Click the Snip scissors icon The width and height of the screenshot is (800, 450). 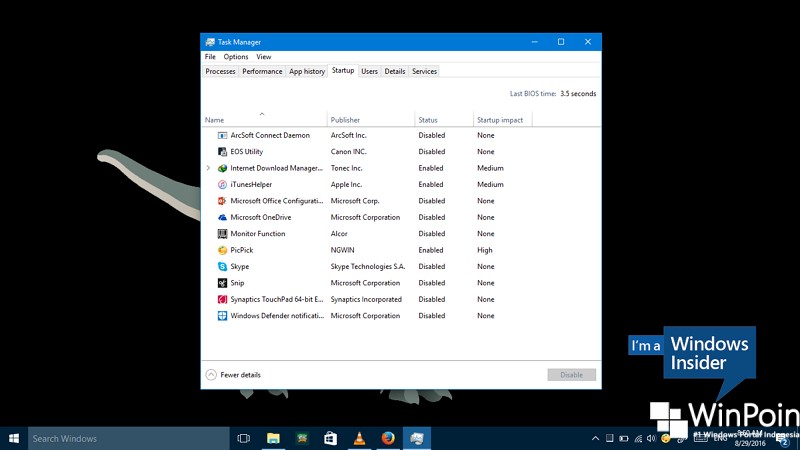click(222, 283)
